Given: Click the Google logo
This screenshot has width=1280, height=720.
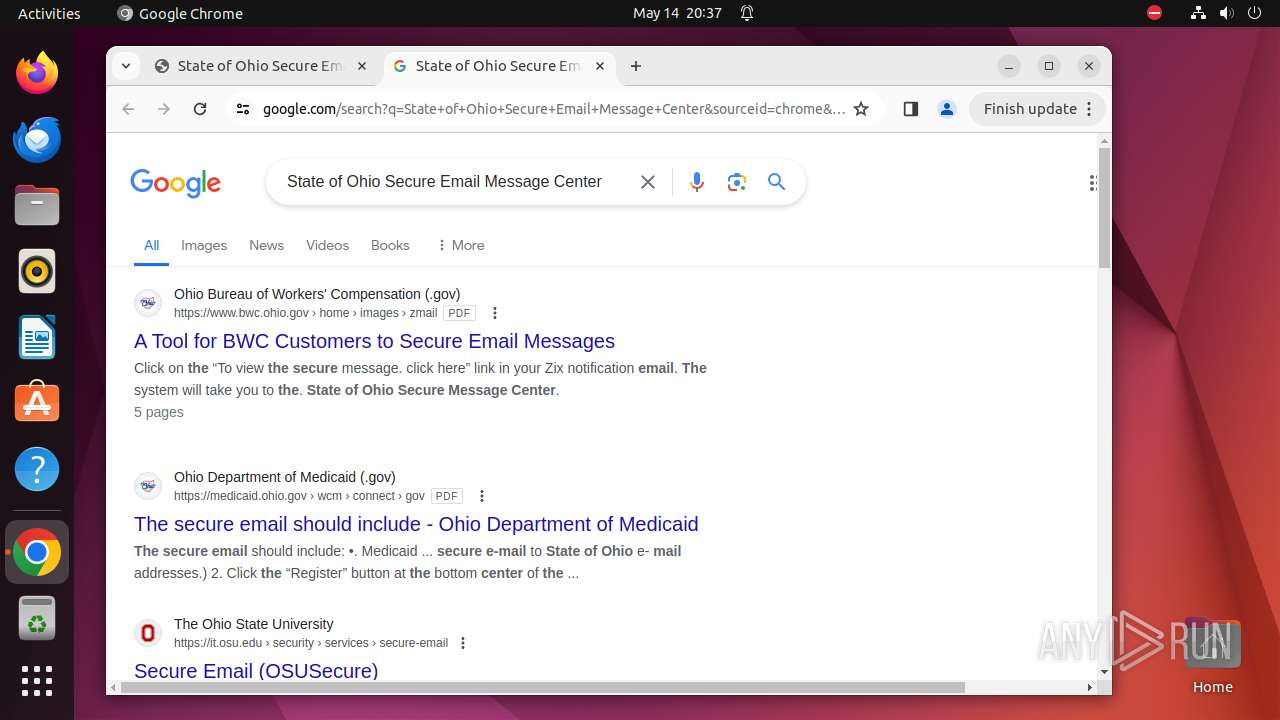Looking at the screenshot, I should point(175,183).
